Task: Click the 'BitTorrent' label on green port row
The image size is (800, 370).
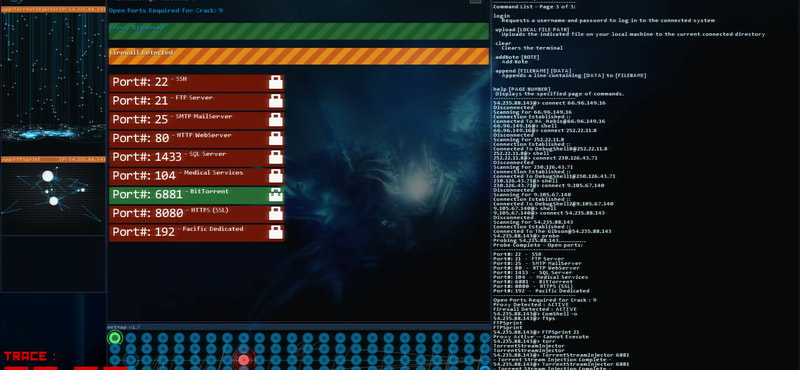Action: pyautogui.click(x=209, y=191)
